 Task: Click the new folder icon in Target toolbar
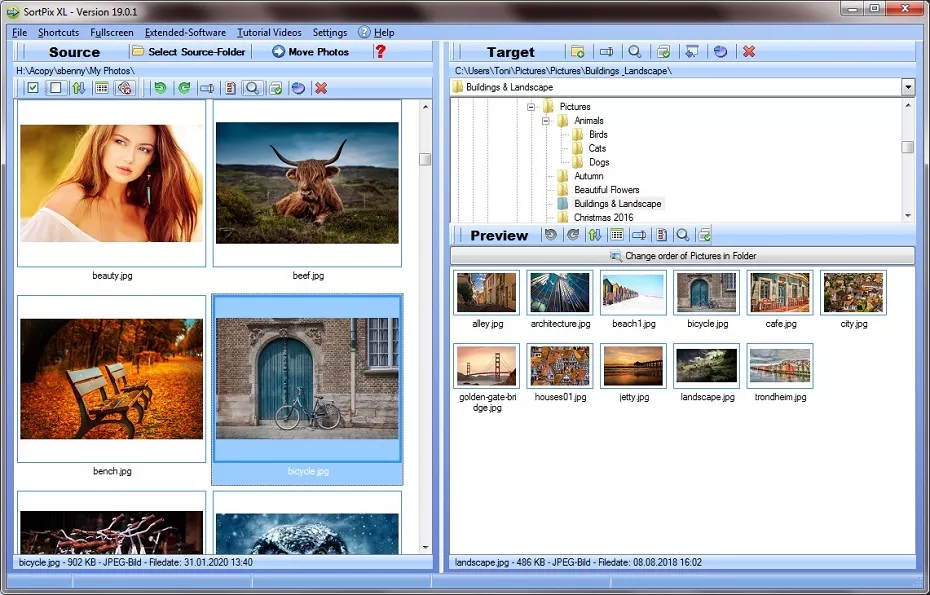(577, 52)
